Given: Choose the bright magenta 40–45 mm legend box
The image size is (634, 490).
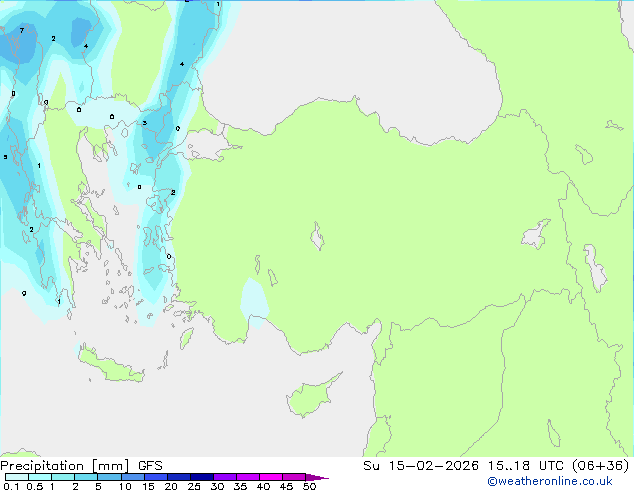Looking at the screenshot, I should click(271, 477).
